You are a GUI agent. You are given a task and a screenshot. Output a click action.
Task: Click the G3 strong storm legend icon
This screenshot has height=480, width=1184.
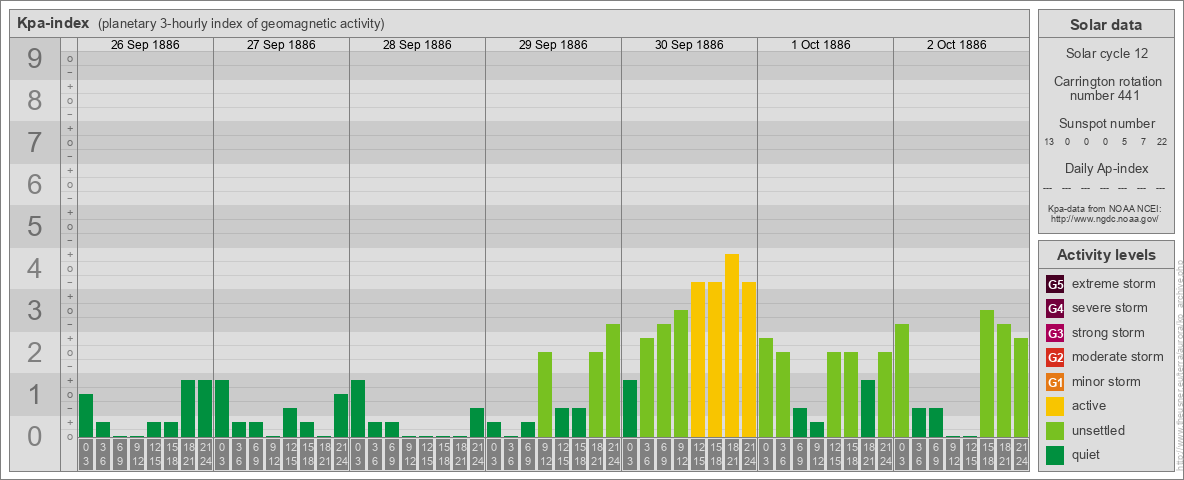coord(1055,333)
